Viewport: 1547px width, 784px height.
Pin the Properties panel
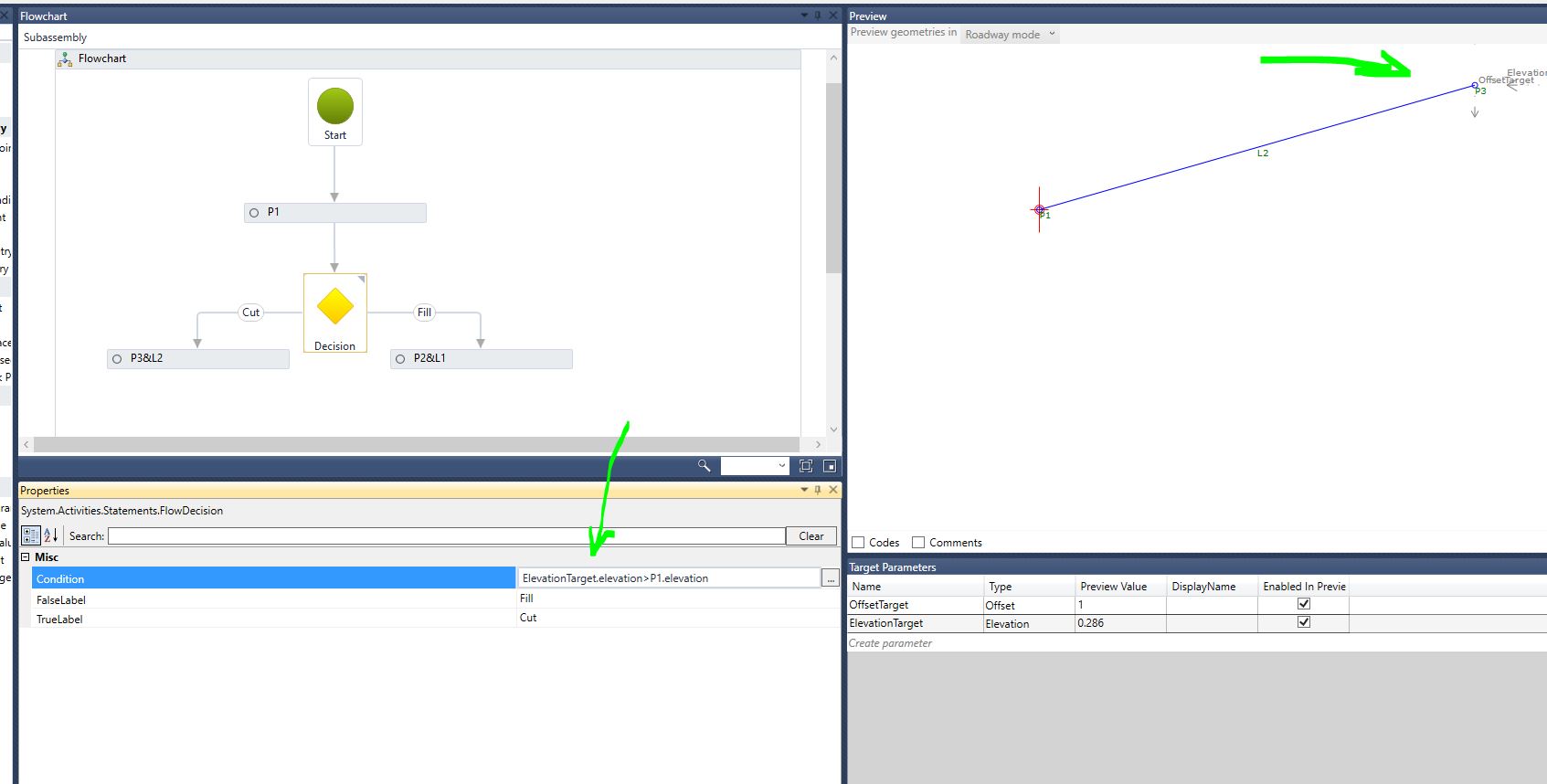point(818,490)
